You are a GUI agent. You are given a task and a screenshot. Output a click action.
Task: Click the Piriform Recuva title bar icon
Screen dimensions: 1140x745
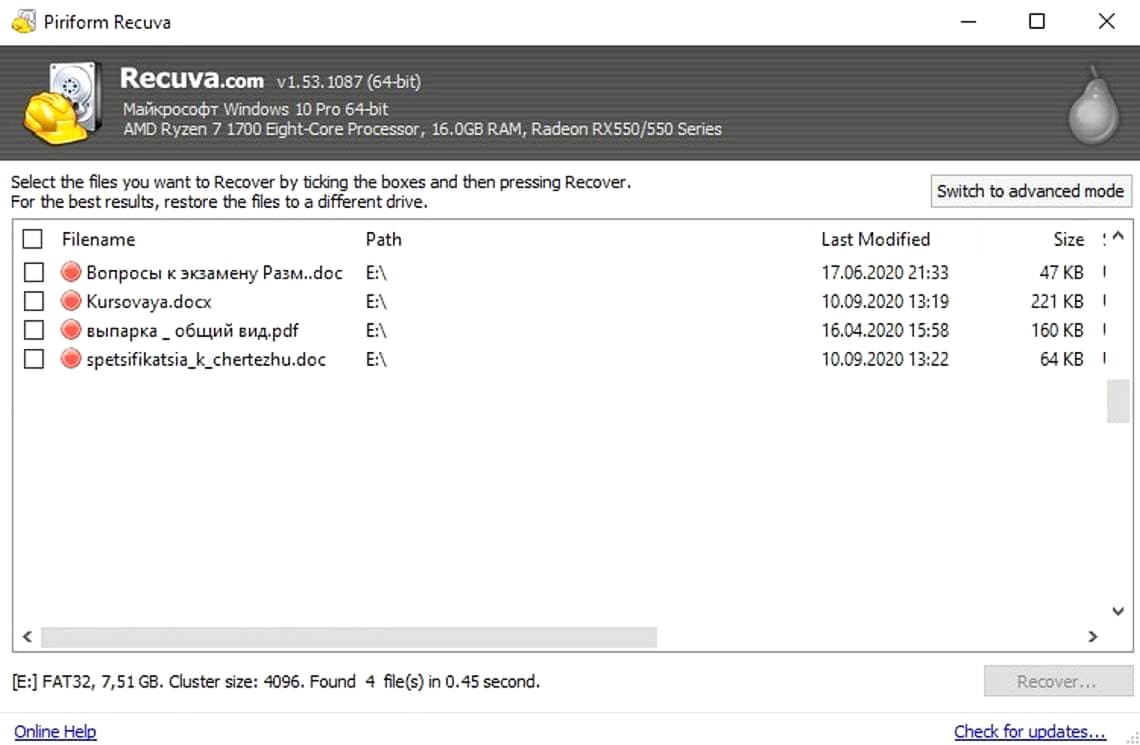(x=24, y=21)
